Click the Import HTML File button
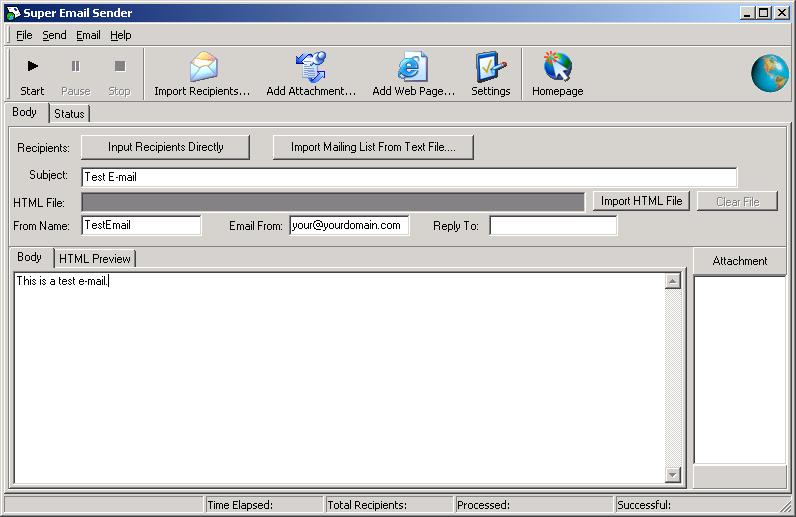This screenshot has height=517, width=796. (641, 201)
